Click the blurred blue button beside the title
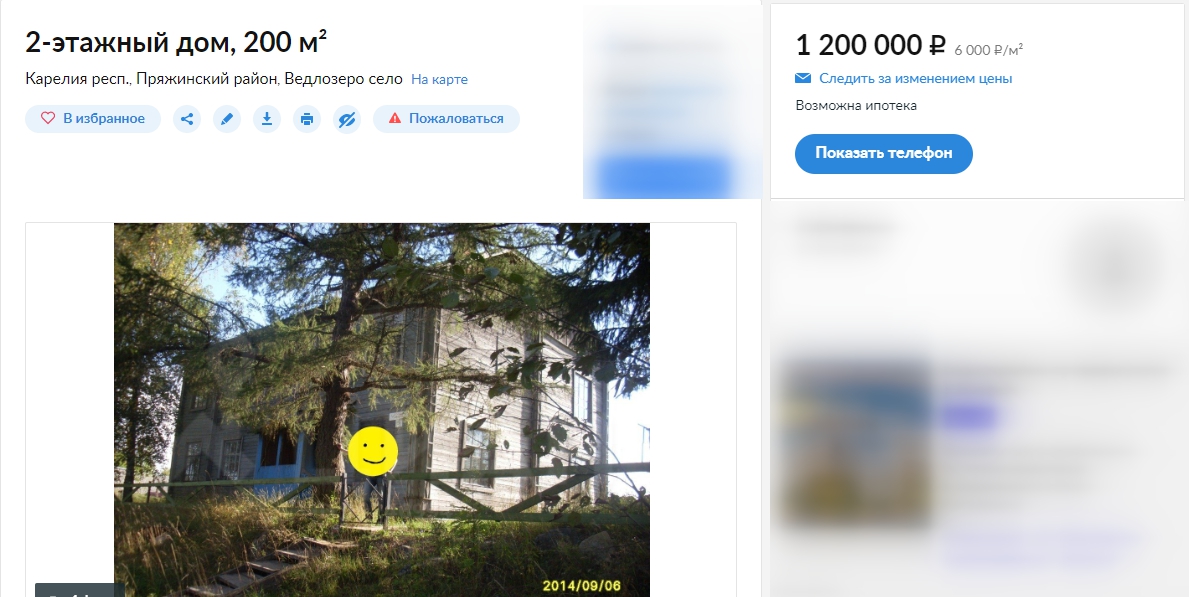The height and width of the screenshot is (597, 1189). 664,174
